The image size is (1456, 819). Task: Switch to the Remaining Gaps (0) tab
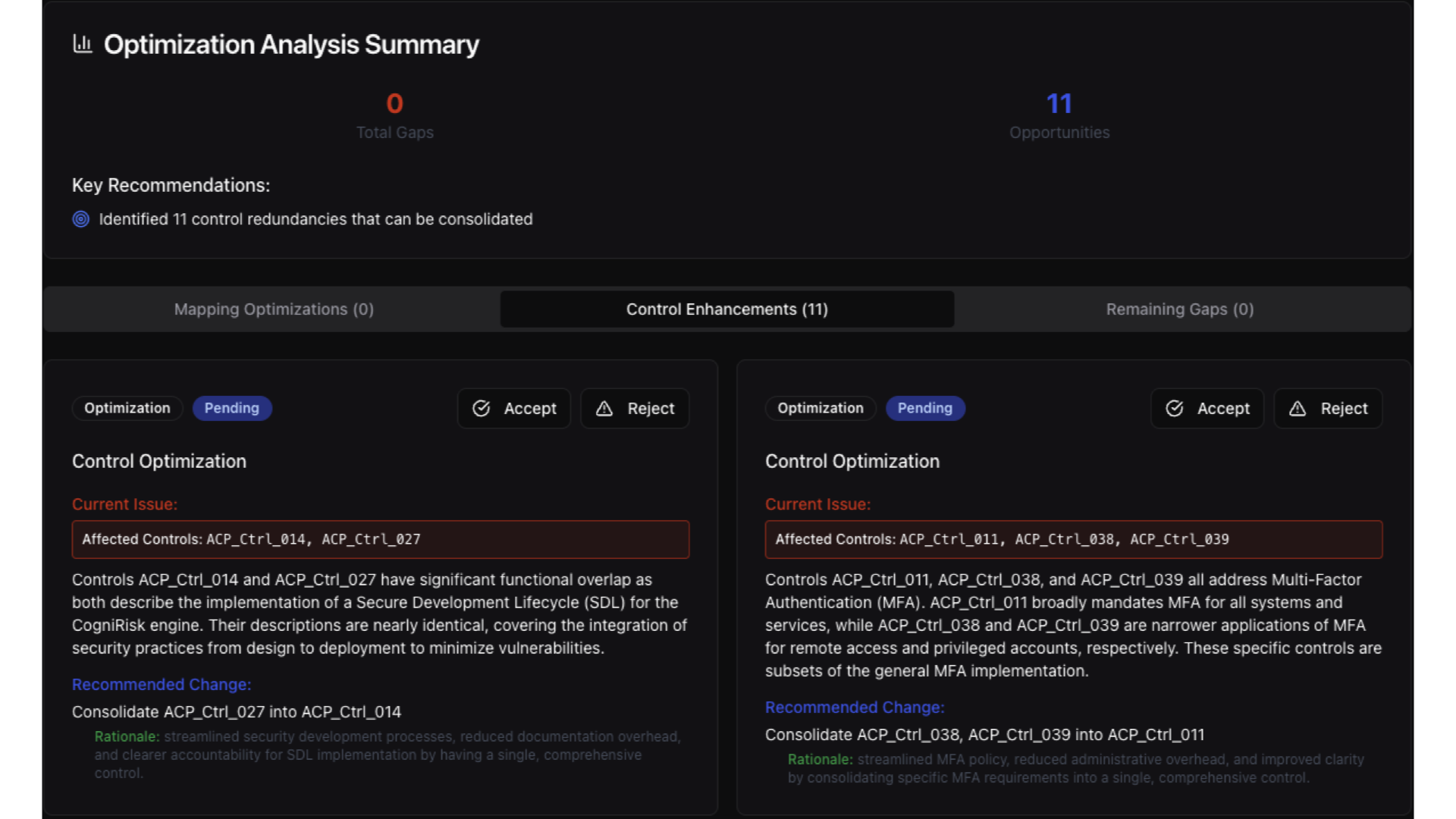point(1179,309)
